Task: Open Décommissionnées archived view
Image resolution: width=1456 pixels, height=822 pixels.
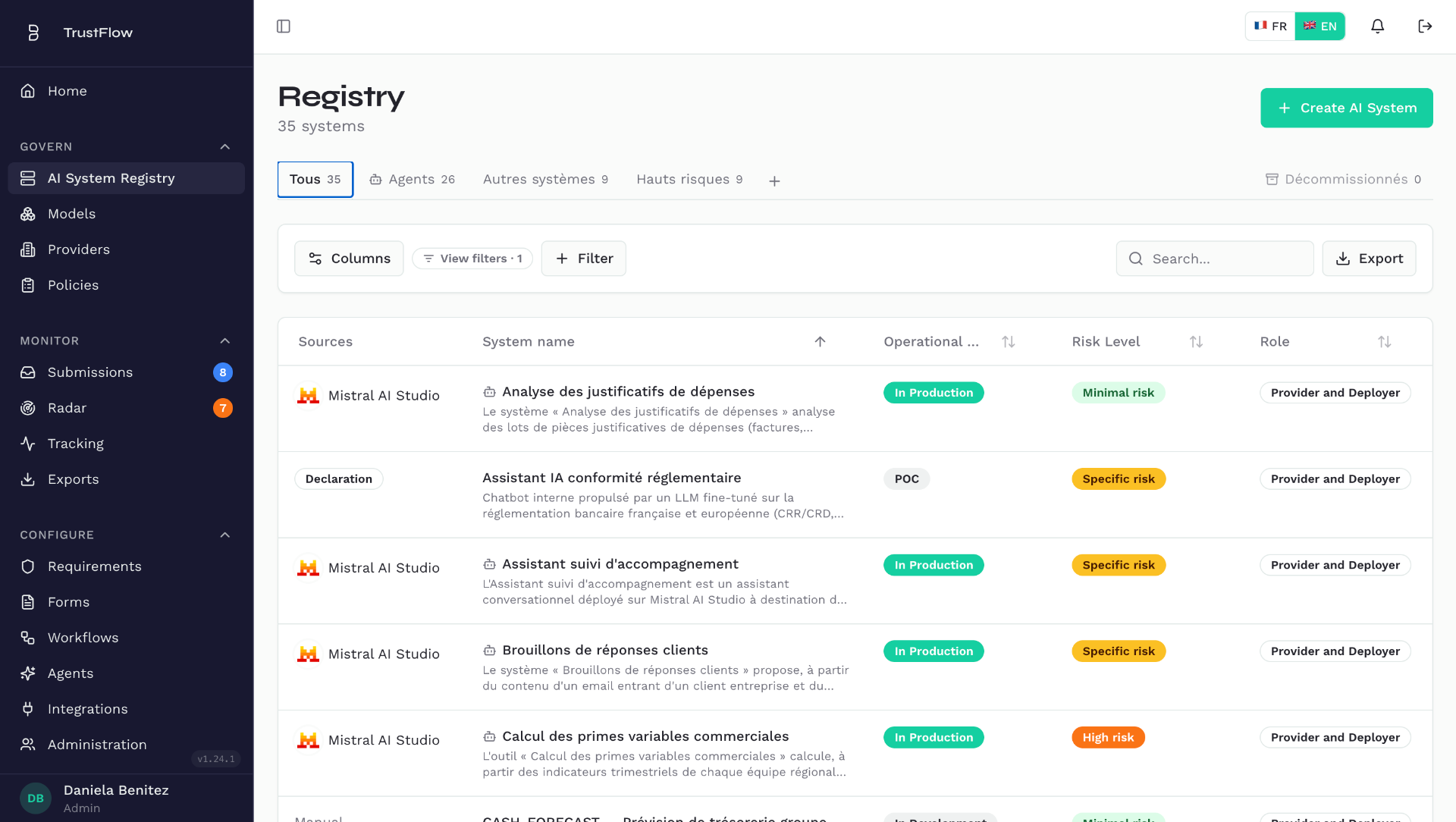Action: [x=1343, y=180]
